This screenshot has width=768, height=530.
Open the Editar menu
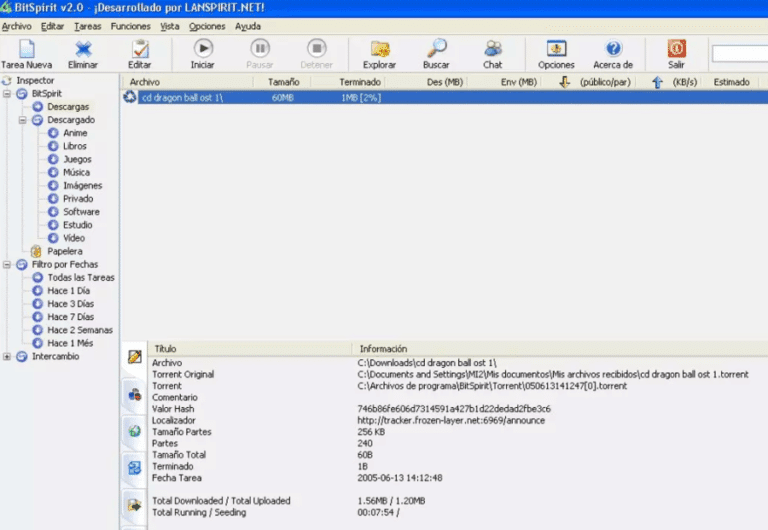pos(52,26)
